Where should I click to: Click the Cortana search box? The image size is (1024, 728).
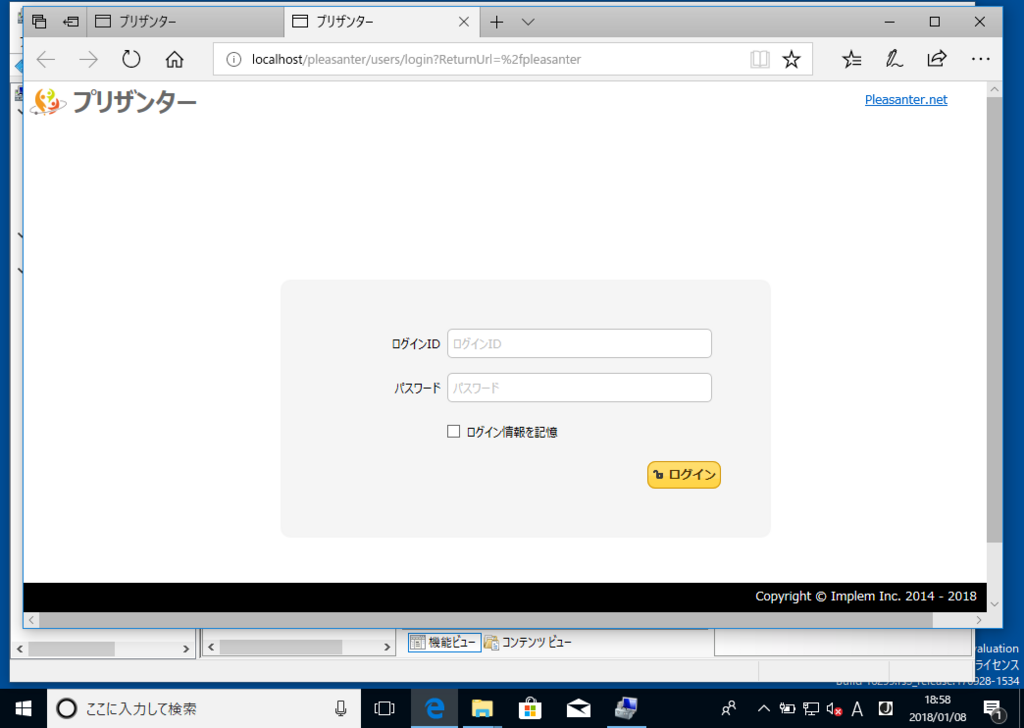204,708
